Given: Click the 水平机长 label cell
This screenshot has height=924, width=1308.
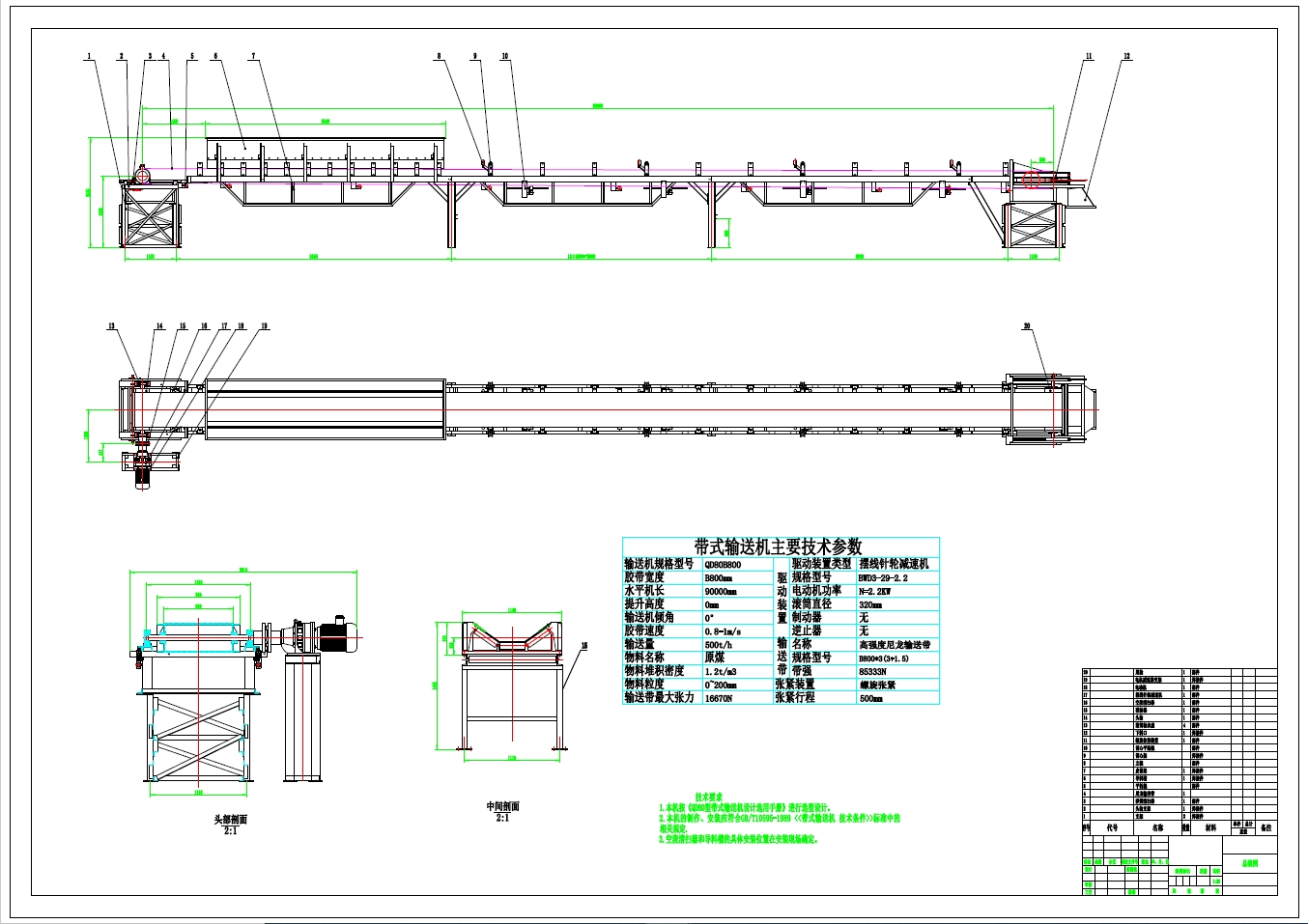Looking at the screenshot, I should coord(644,590).
